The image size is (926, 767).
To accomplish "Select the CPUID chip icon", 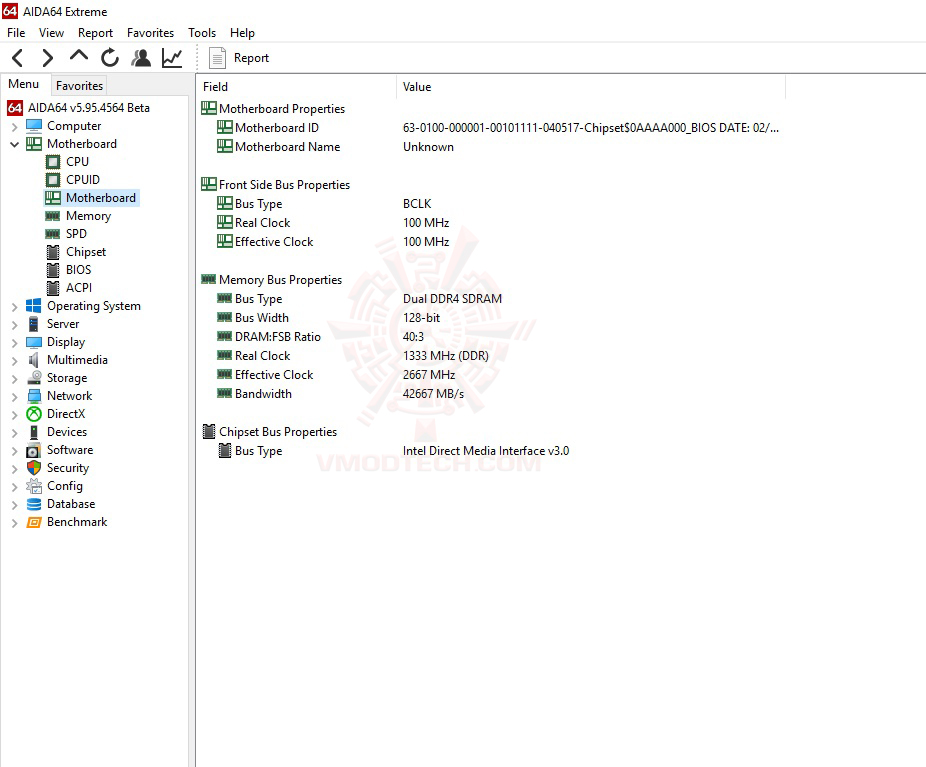I will (x=53, y=179).
